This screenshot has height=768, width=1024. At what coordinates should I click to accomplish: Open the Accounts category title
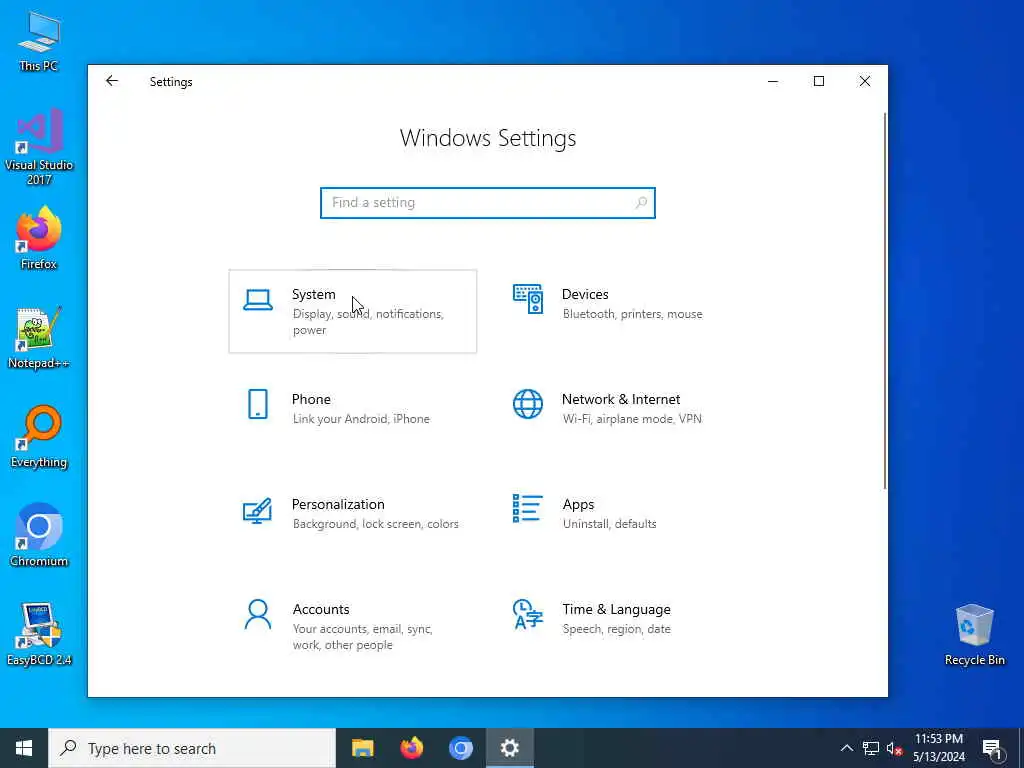[x=321, y=609]
